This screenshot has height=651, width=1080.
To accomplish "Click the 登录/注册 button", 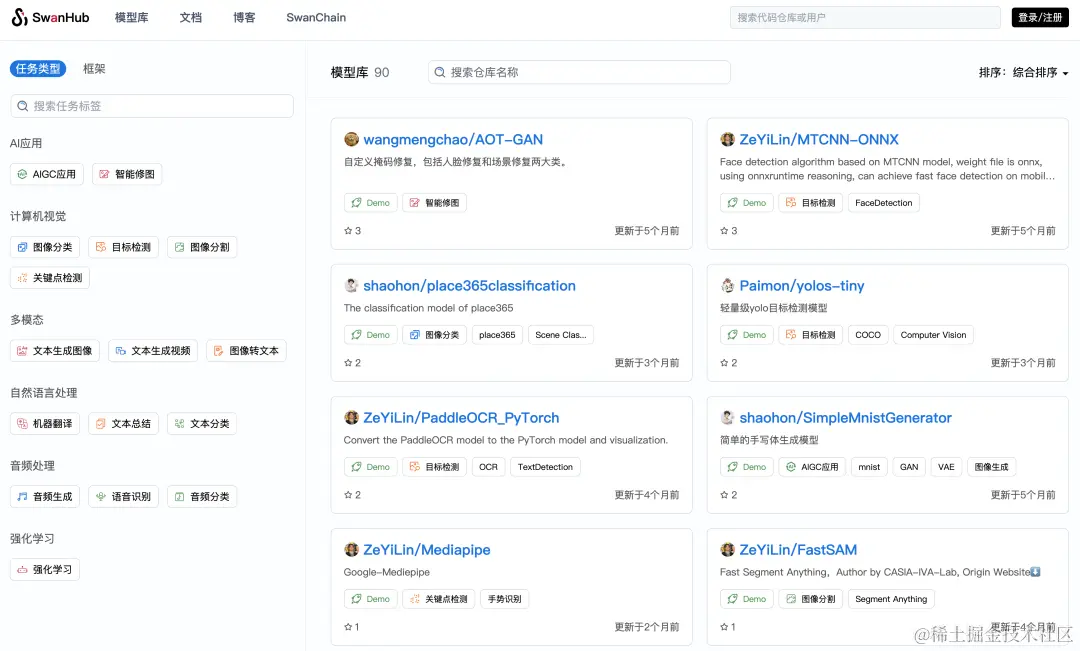I will coord(1040,17).
